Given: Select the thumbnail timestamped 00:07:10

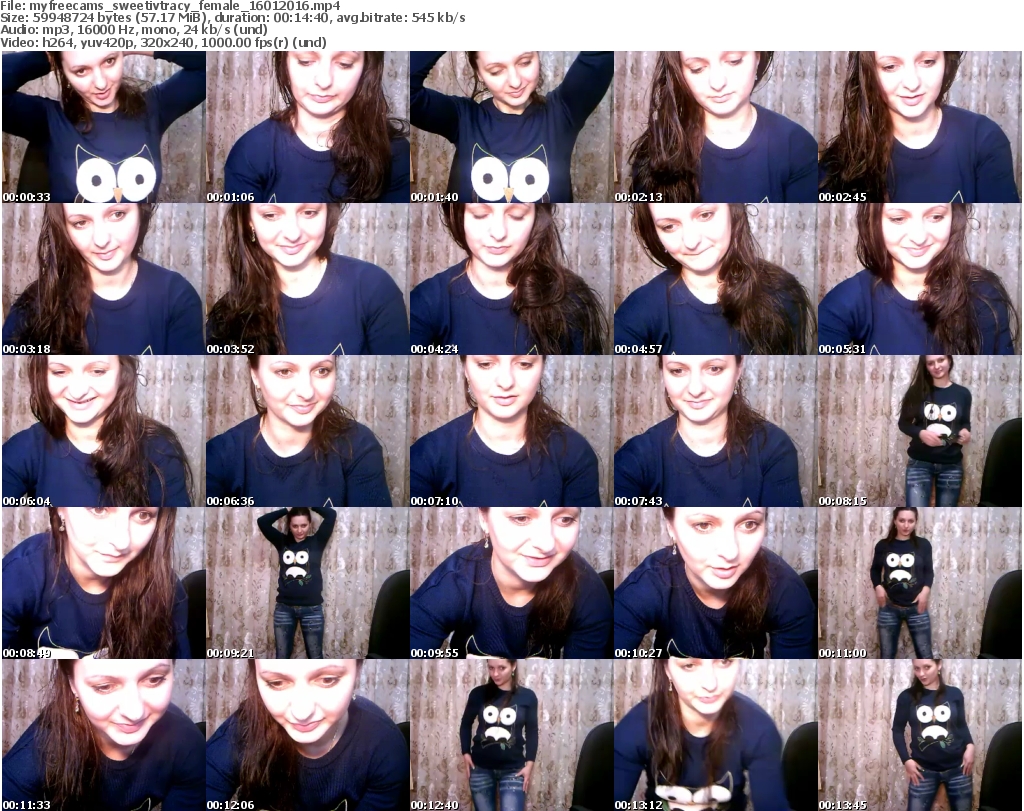Looking at the screenshot, I should click(x=511, y=431).
